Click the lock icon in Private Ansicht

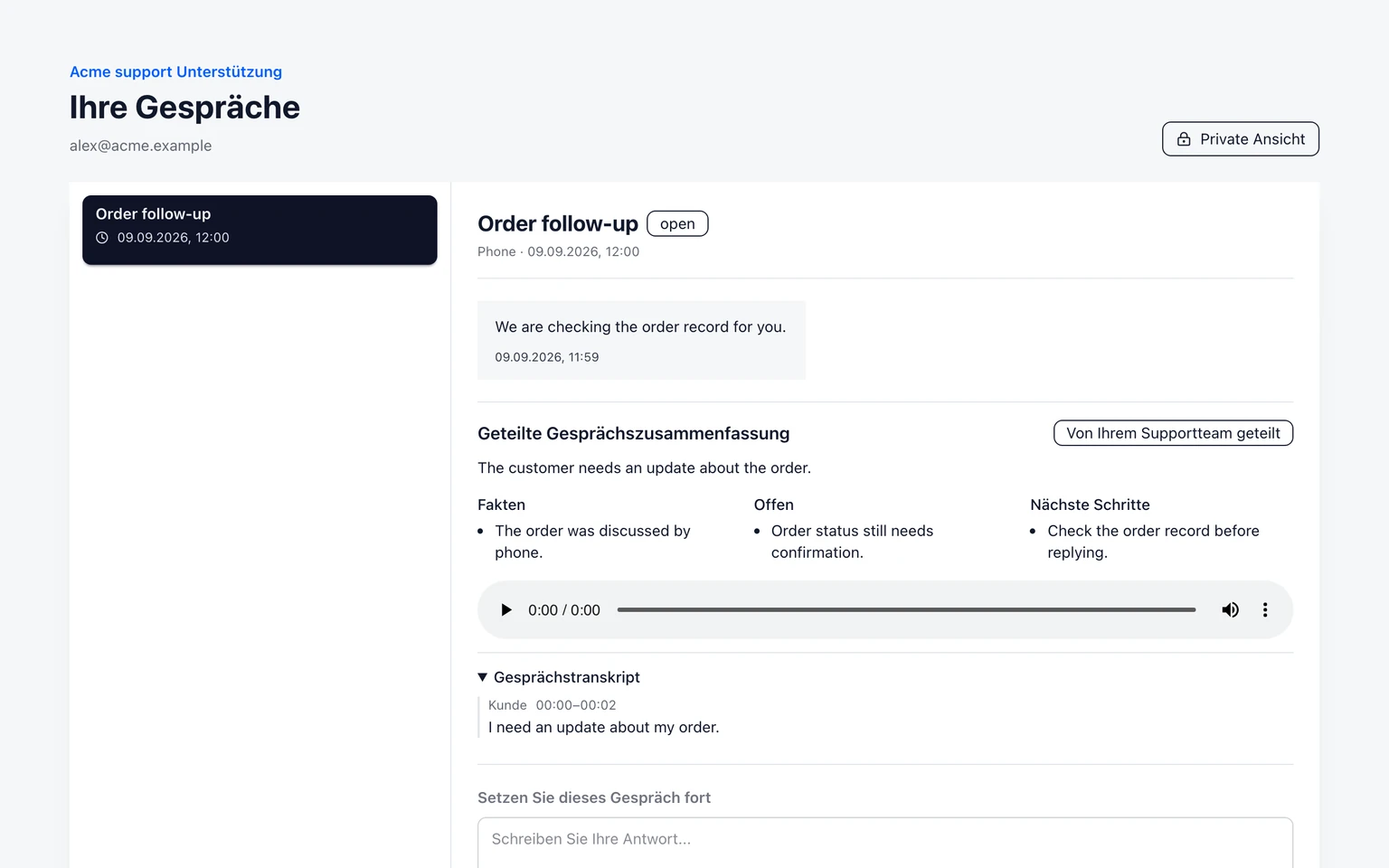pos(1184,139)
